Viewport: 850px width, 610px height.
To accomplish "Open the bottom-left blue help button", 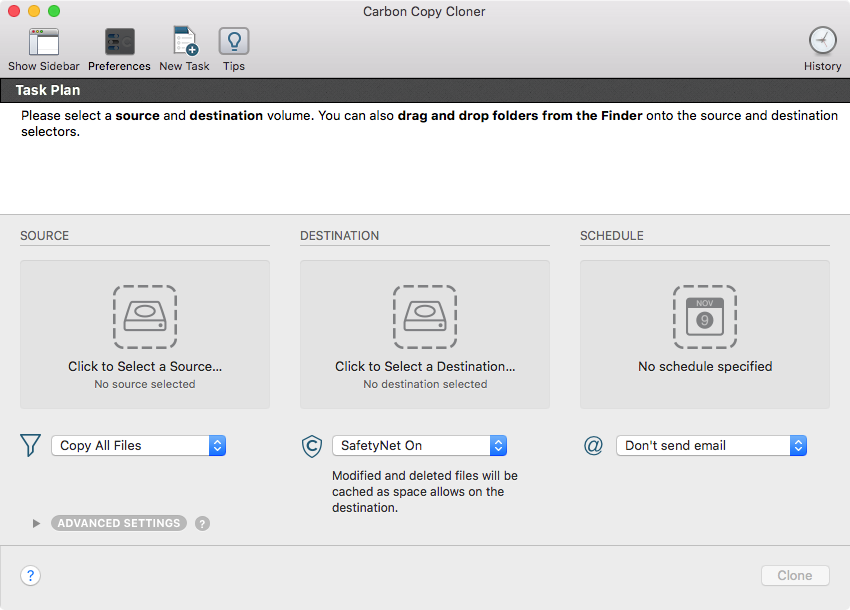I will (30, 575).
